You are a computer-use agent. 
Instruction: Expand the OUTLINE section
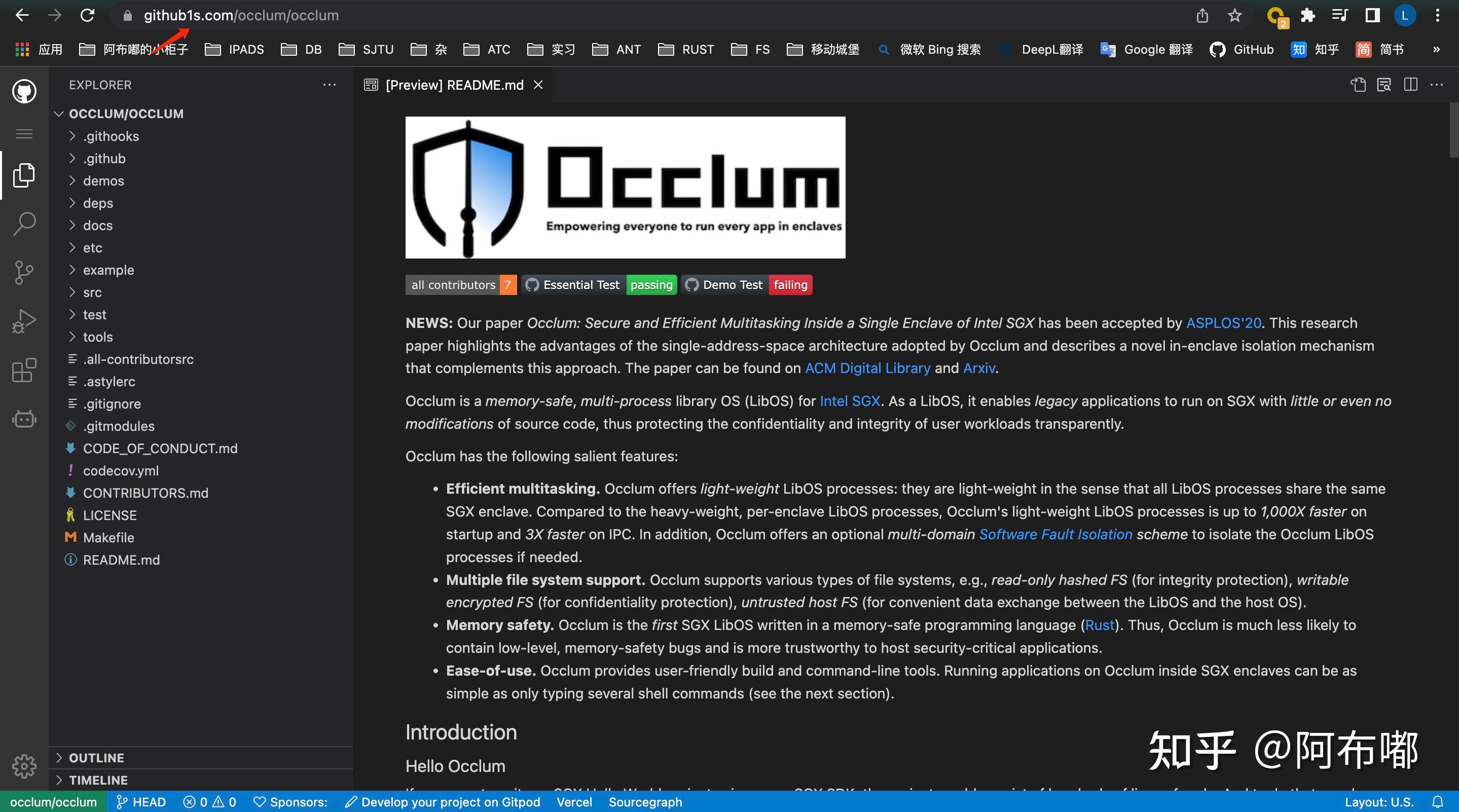96,758
